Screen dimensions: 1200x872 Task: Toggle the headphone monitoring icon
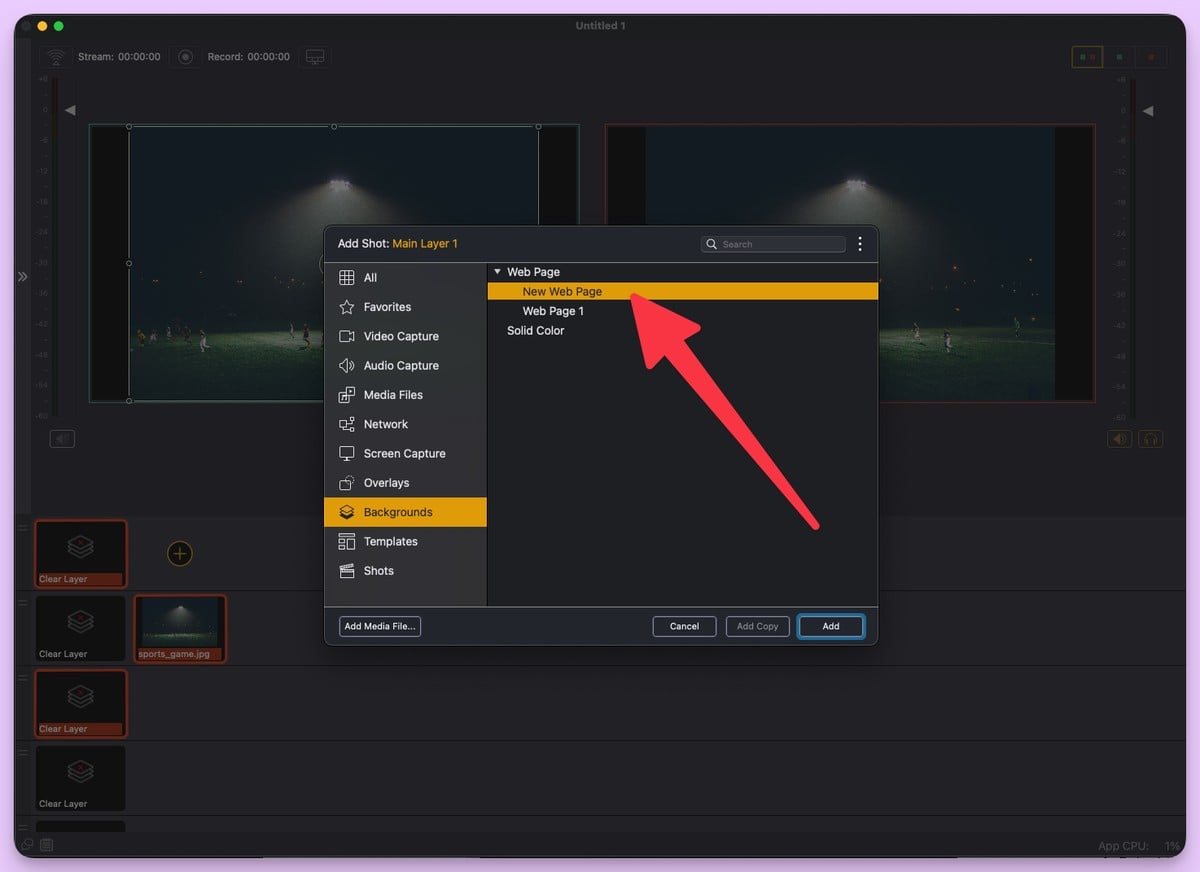[1148, 438]
